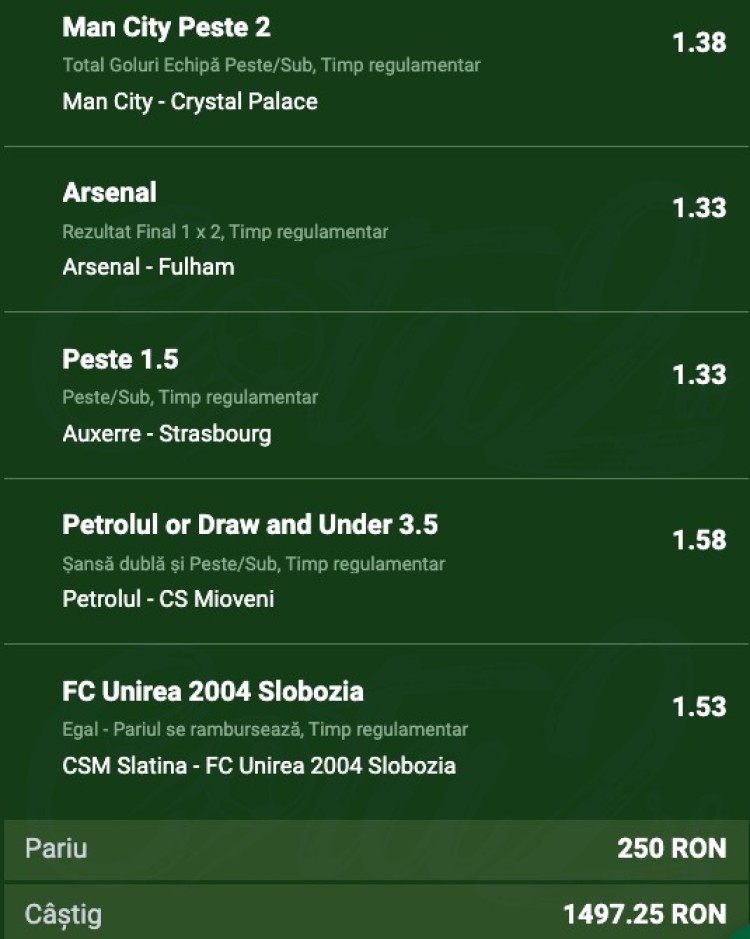
Task: Click Șansă dublă și Peste/Sub market text
Action: coord(253,564)
